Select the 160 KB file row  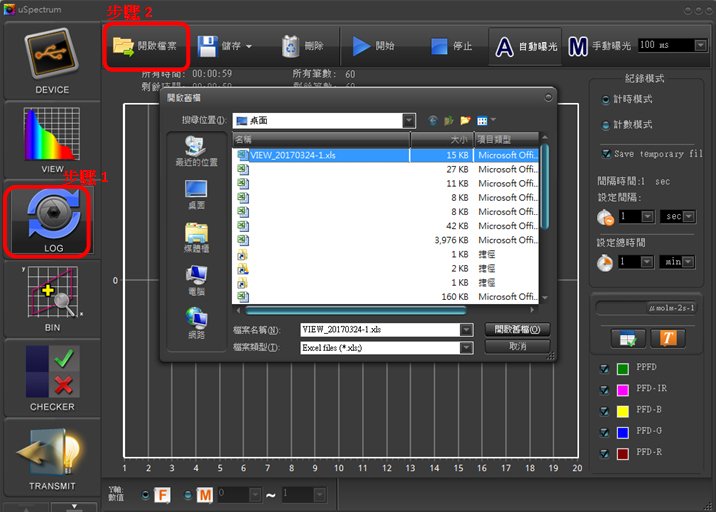click(386, 297)
